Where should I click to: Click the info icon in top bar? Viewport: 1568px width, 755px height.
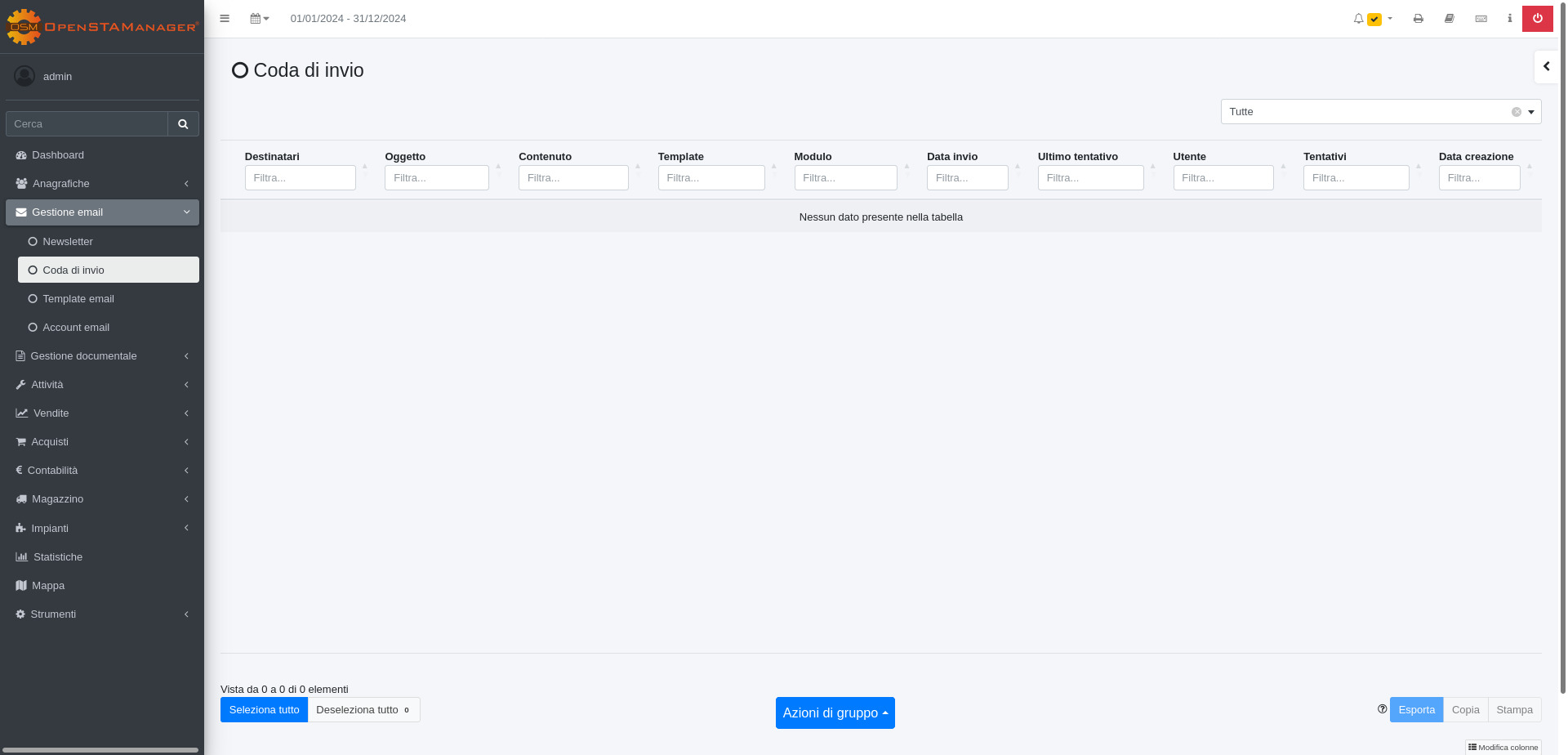click(1509, 18)
